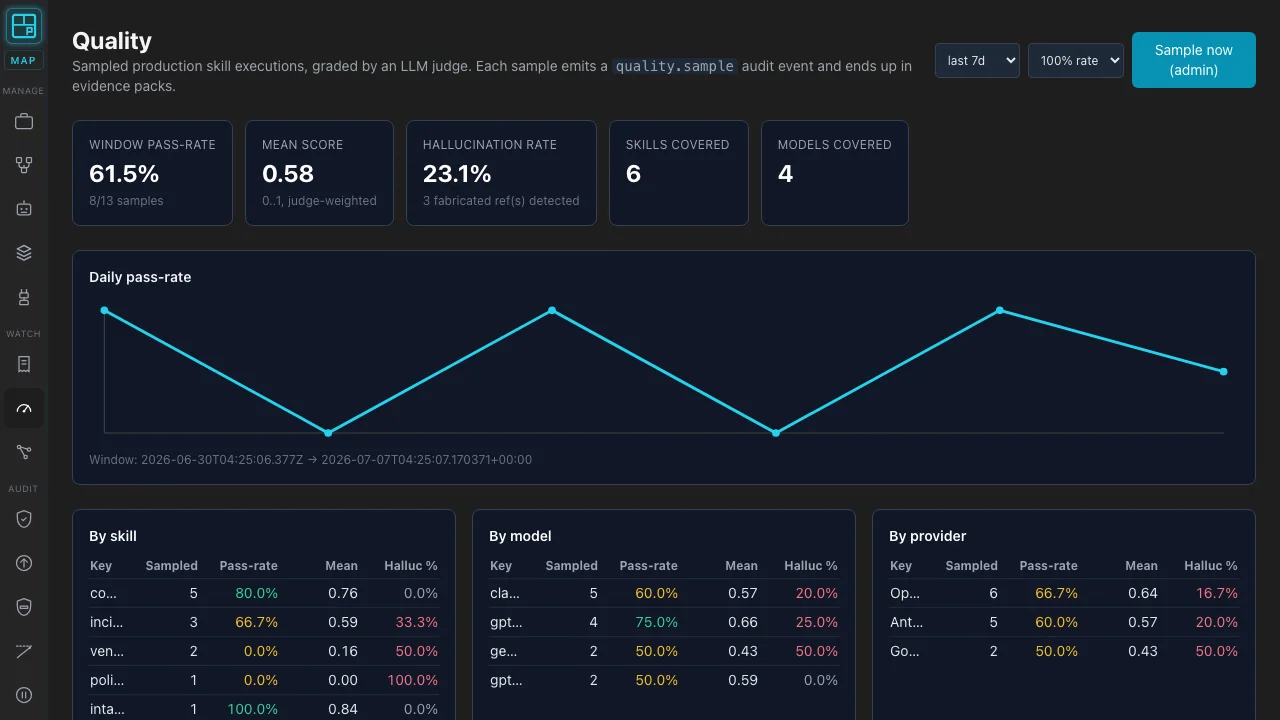Open the robot agents icon
The width and height of the screenshot is (1280, 720).
click(x=24, y=209)
